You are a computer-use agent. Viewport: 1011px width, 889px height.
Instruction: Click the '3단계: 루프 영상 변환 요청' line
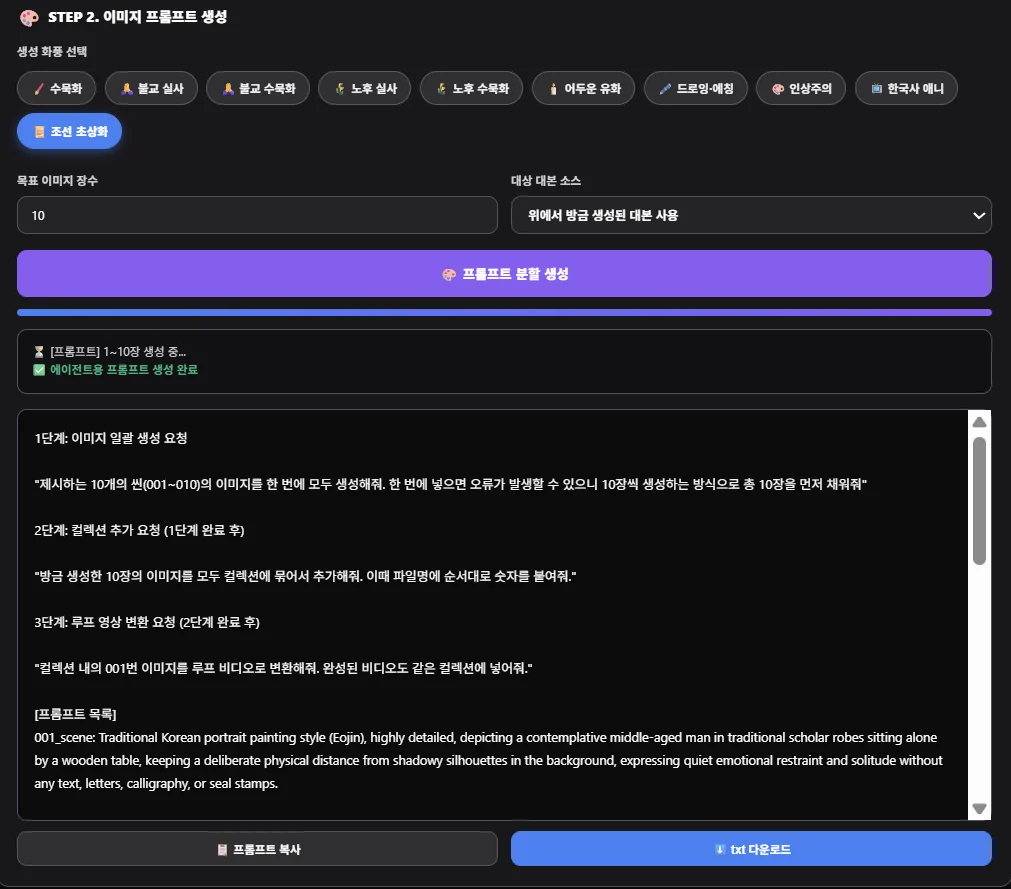(x=147, y=622)
